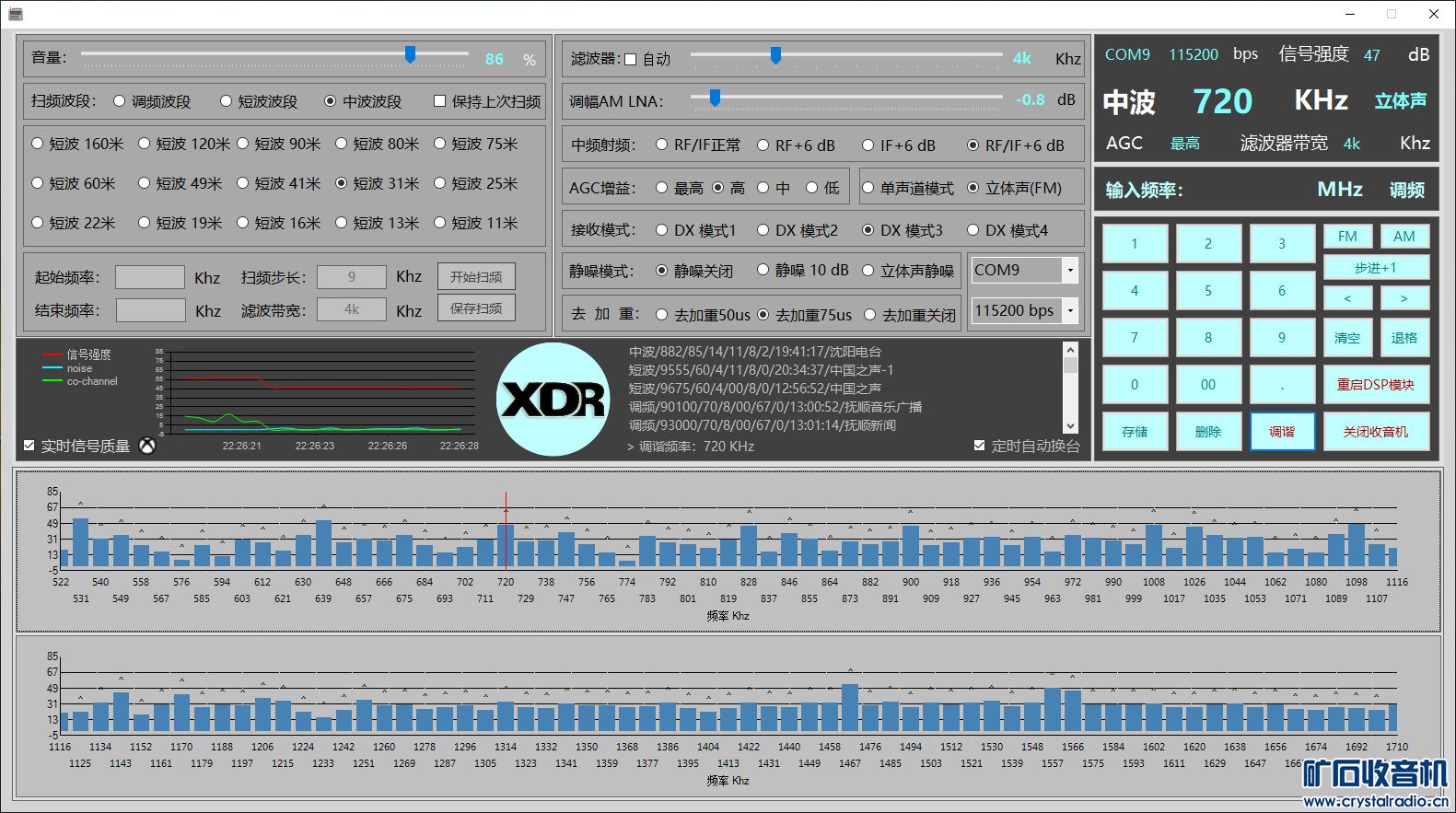Open the COM9 port dropdown

coord(1070,271)
